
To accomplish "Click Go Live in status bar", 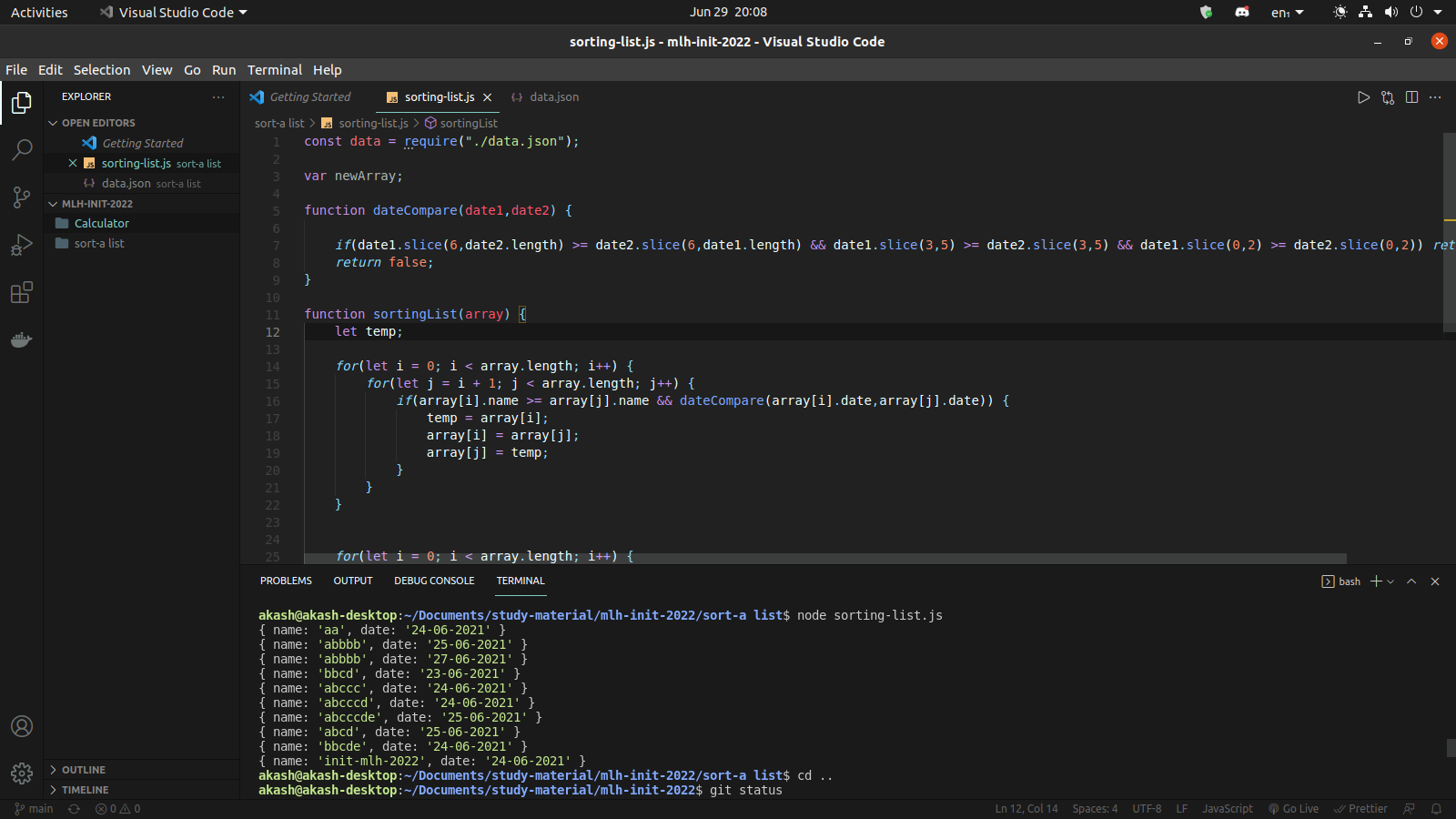I will click(1293, 809).
